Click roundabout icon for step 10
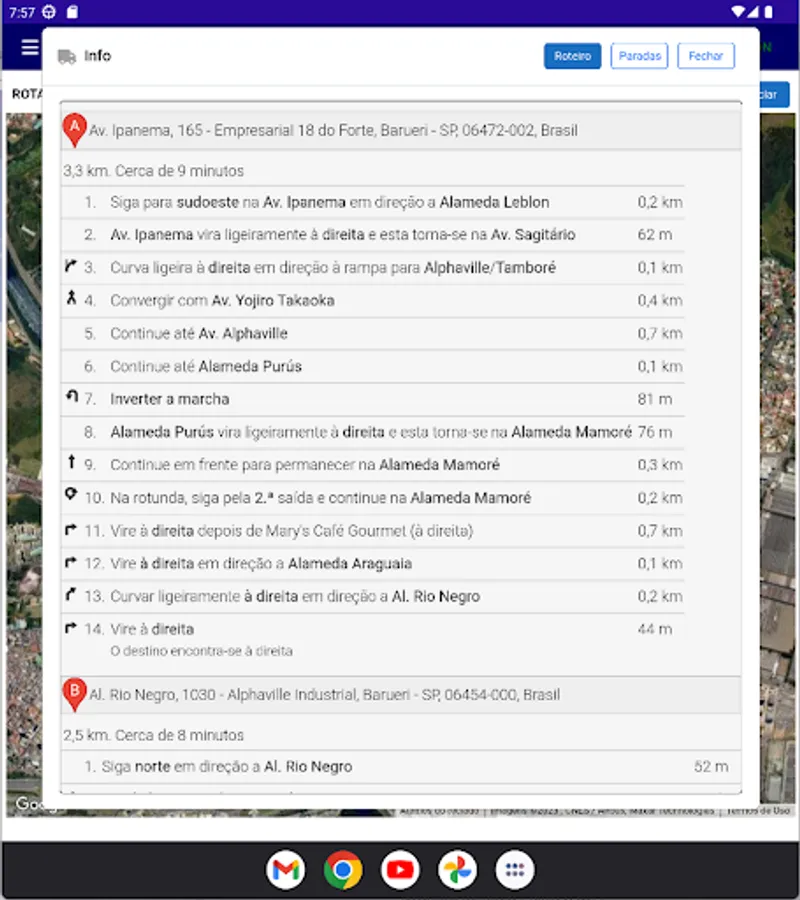The height and width of the screenshot is (900, 800). [71, 494]
